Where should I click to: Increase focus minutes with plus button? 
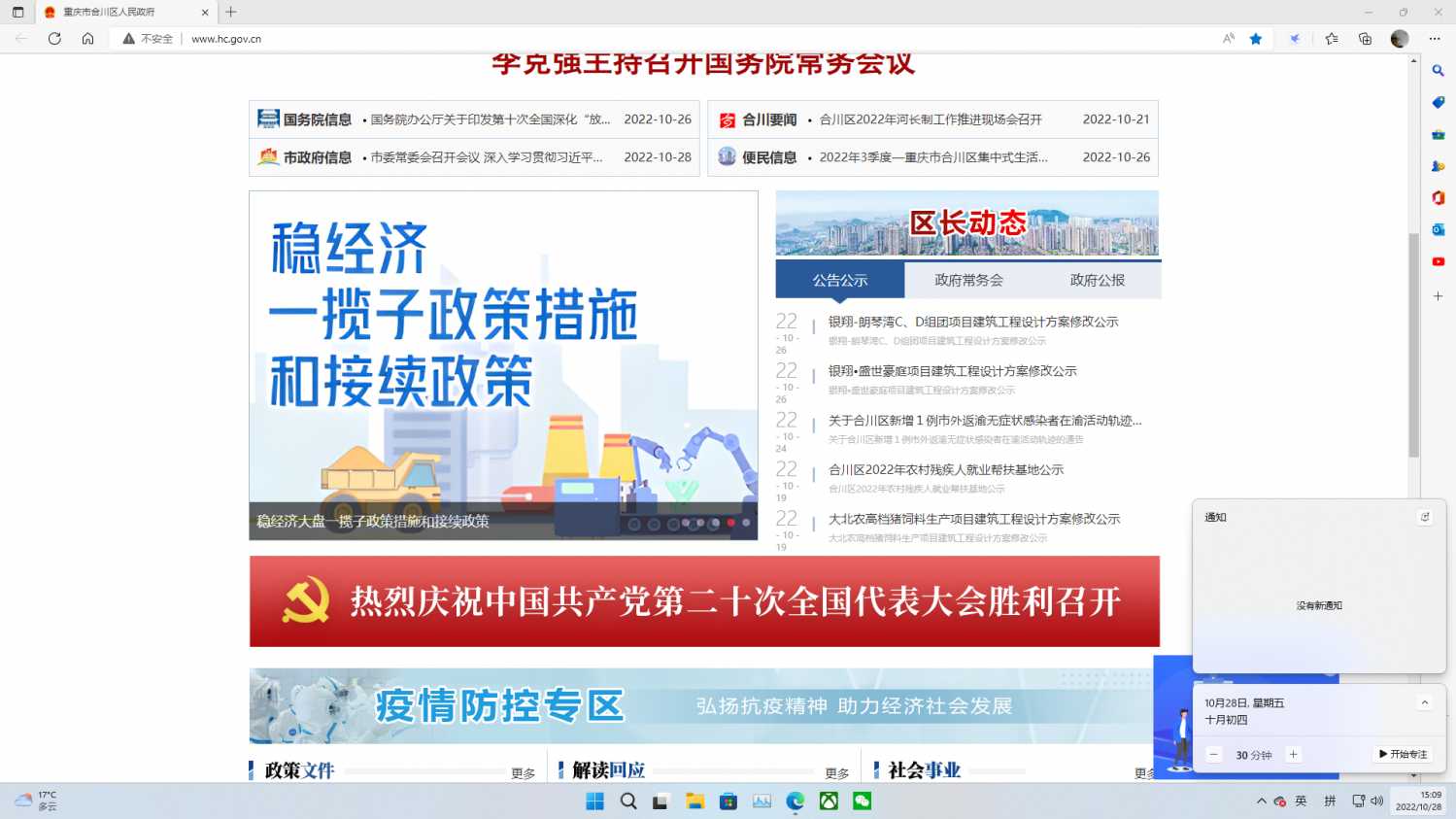click(x=1293, y=754)
